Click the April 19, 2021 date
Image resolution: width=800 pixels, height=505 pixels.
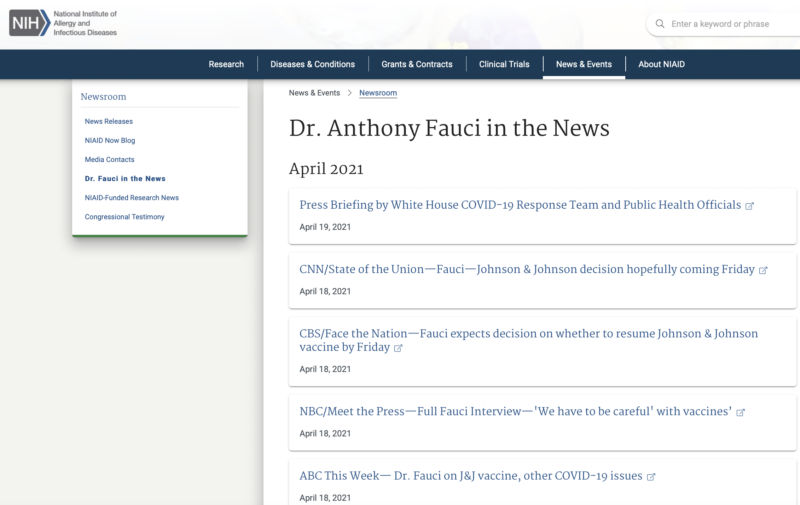click(325, 227)
